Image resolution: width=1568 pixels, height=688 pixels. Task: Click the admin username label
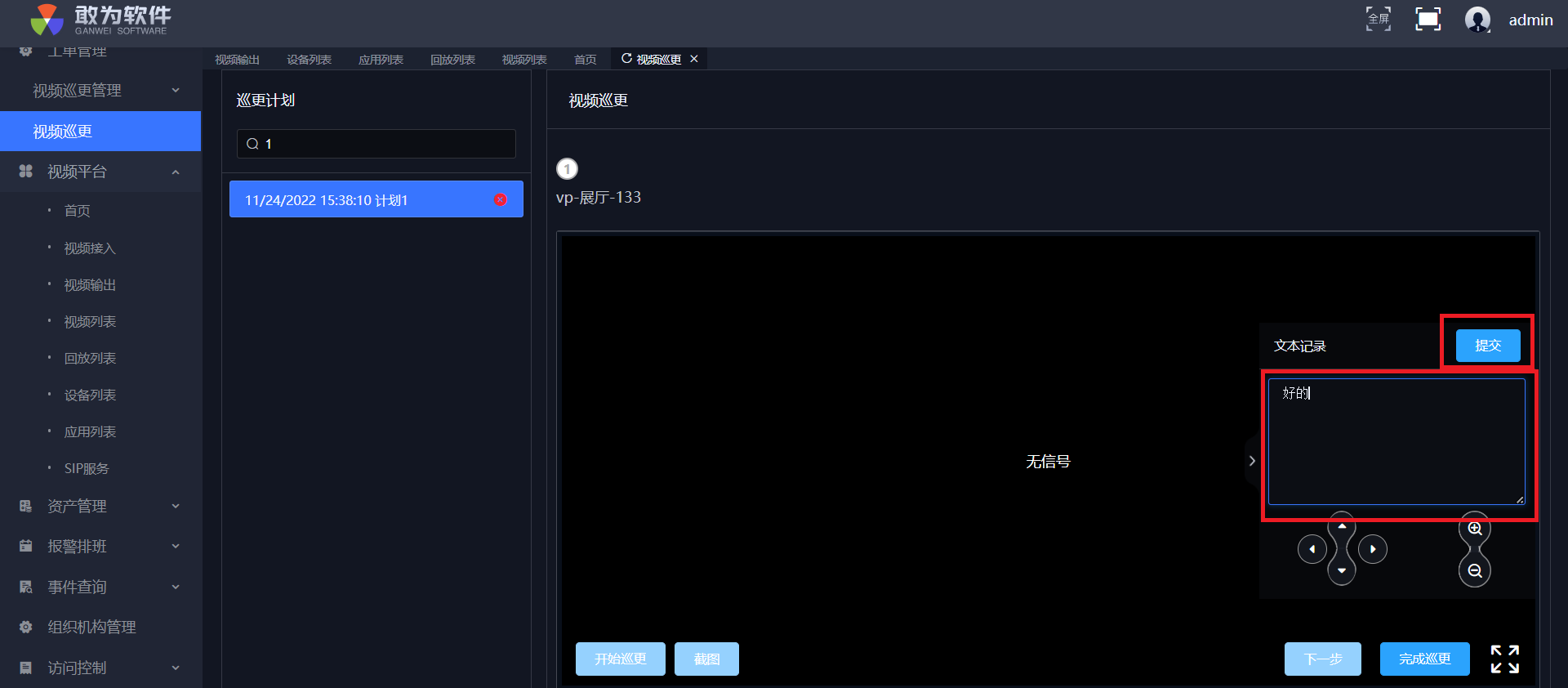1531,20
